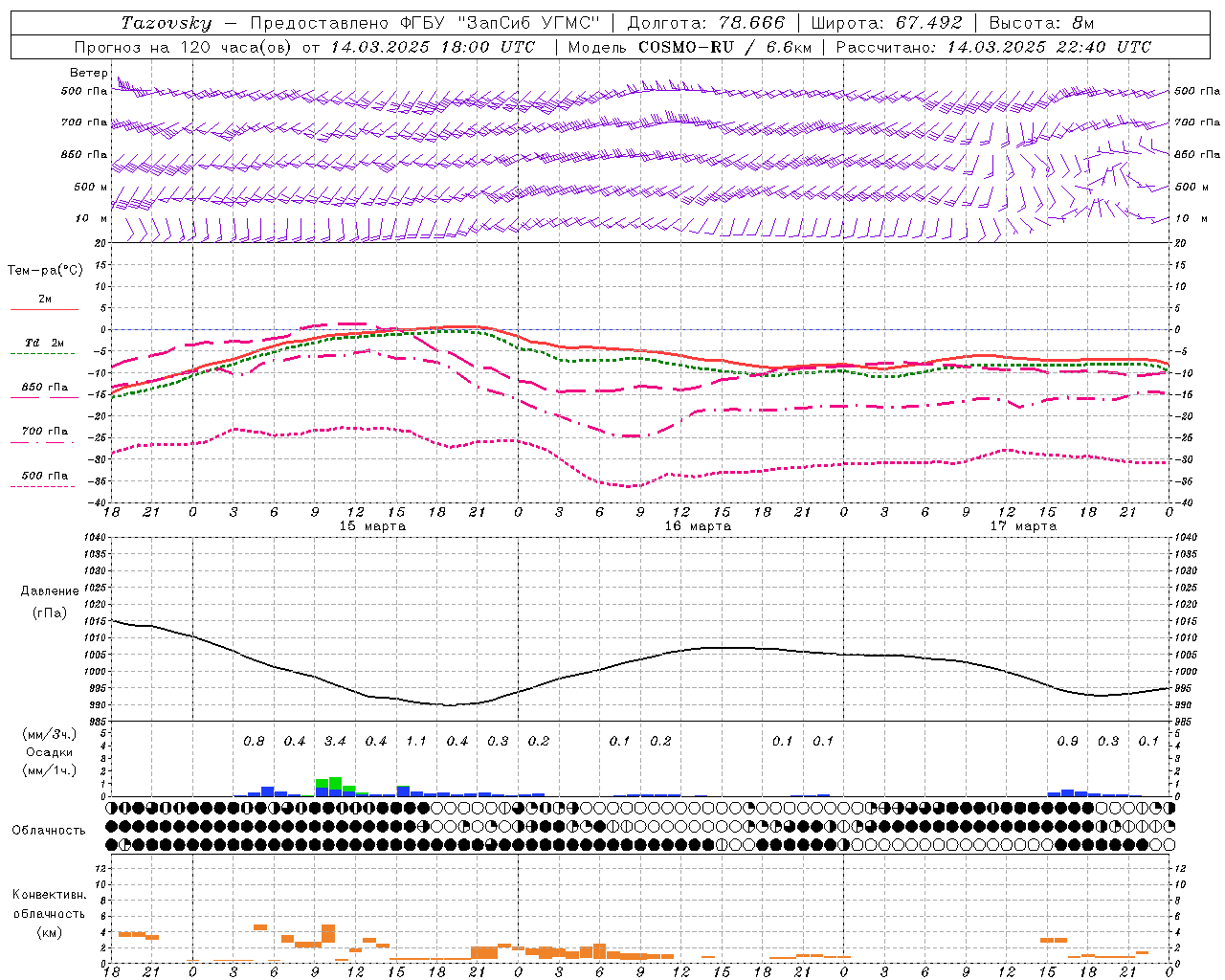Click the "Давление" pressure panel label
The height and width of the screenshot is (980, 1225).
tap(50, 591)
